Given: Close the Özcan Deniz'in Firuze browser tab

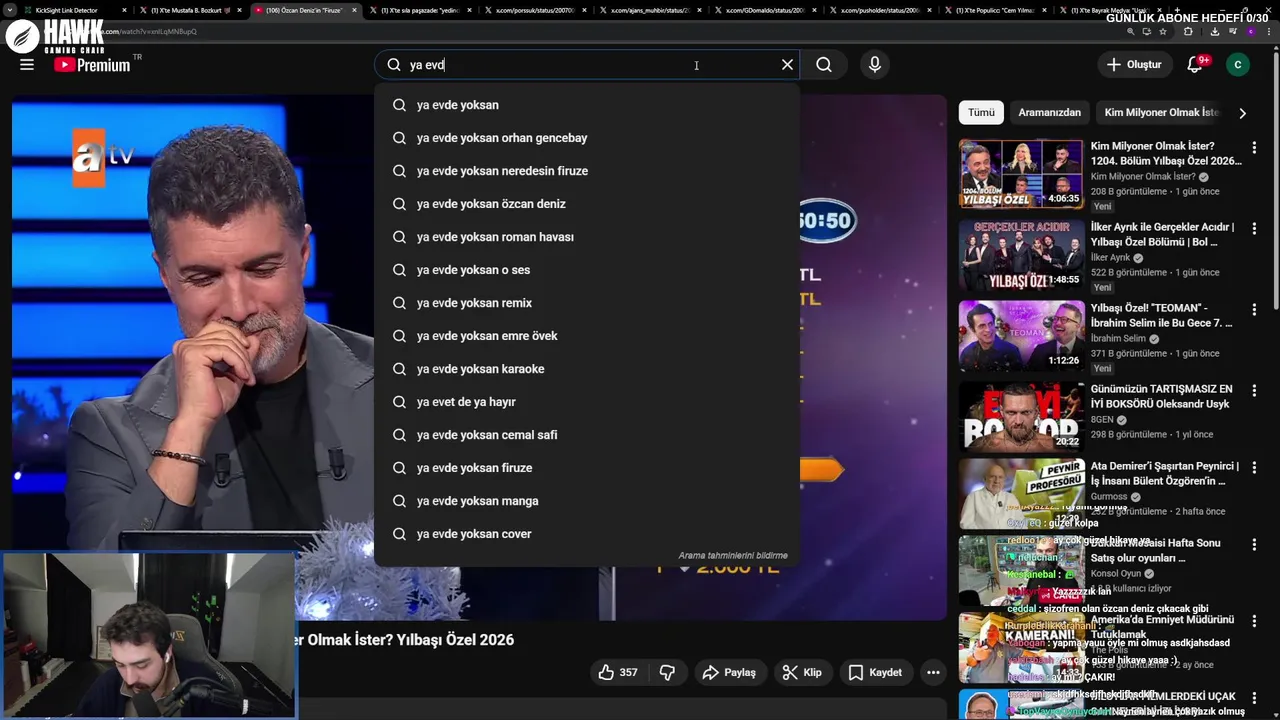Looking at the screenshot, I should (x=354, y=10).
